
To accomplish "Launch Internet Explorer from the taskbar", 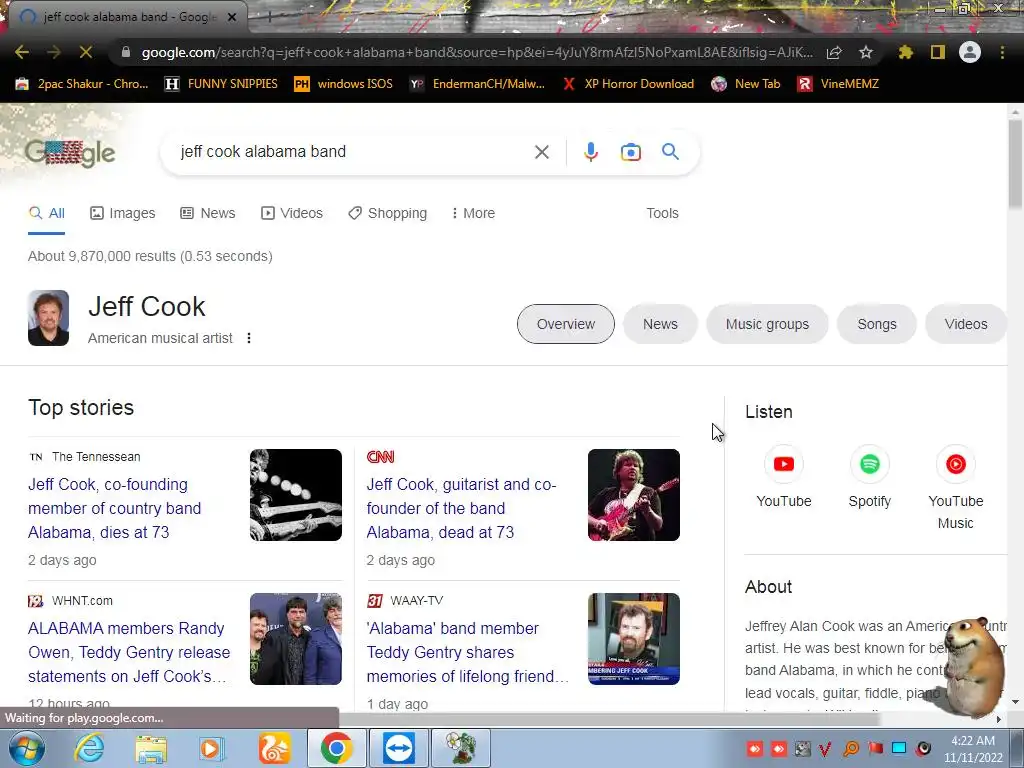I will (x=89, y=748).
